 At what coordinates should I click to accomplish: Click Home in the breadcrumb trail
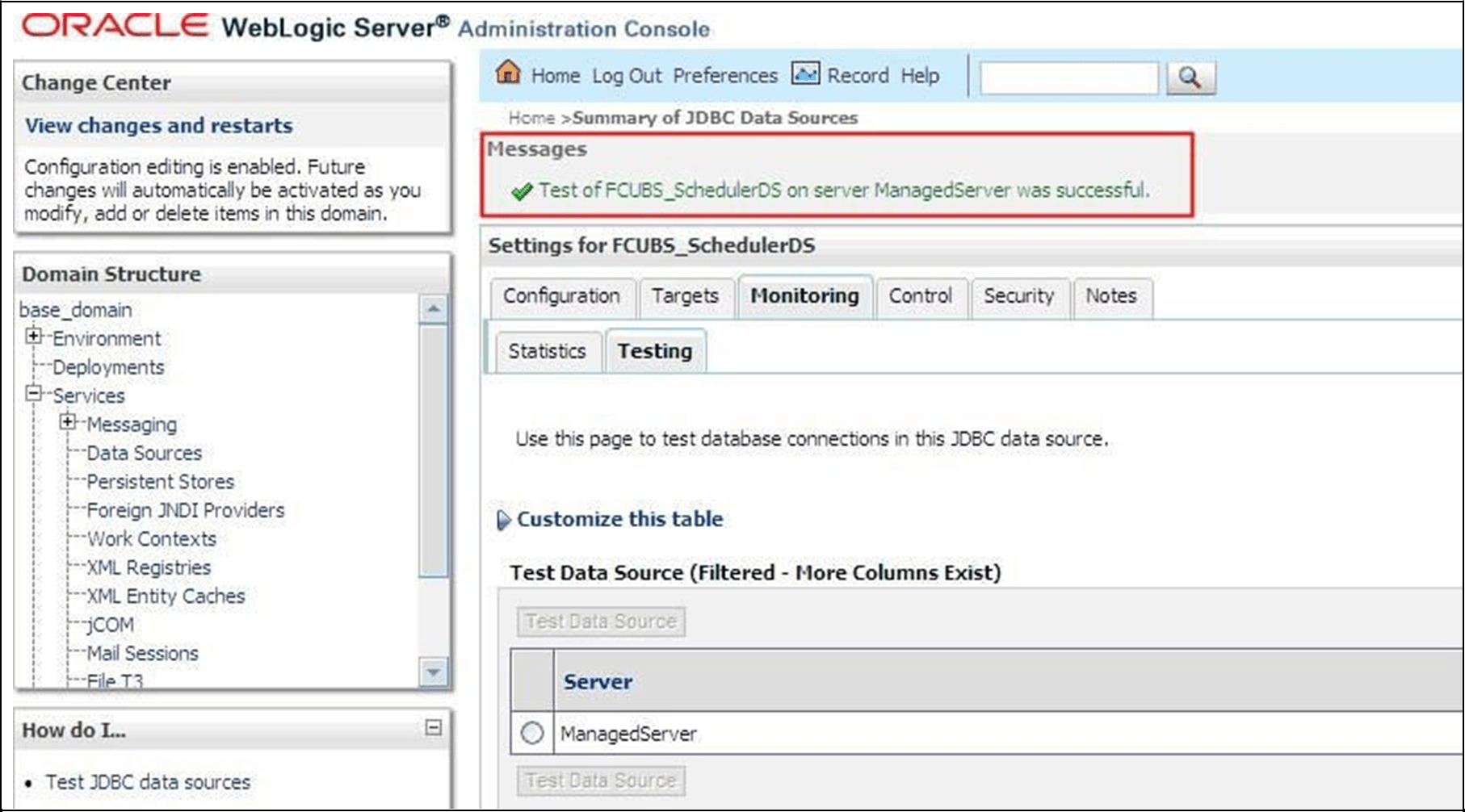coord(531,118)
